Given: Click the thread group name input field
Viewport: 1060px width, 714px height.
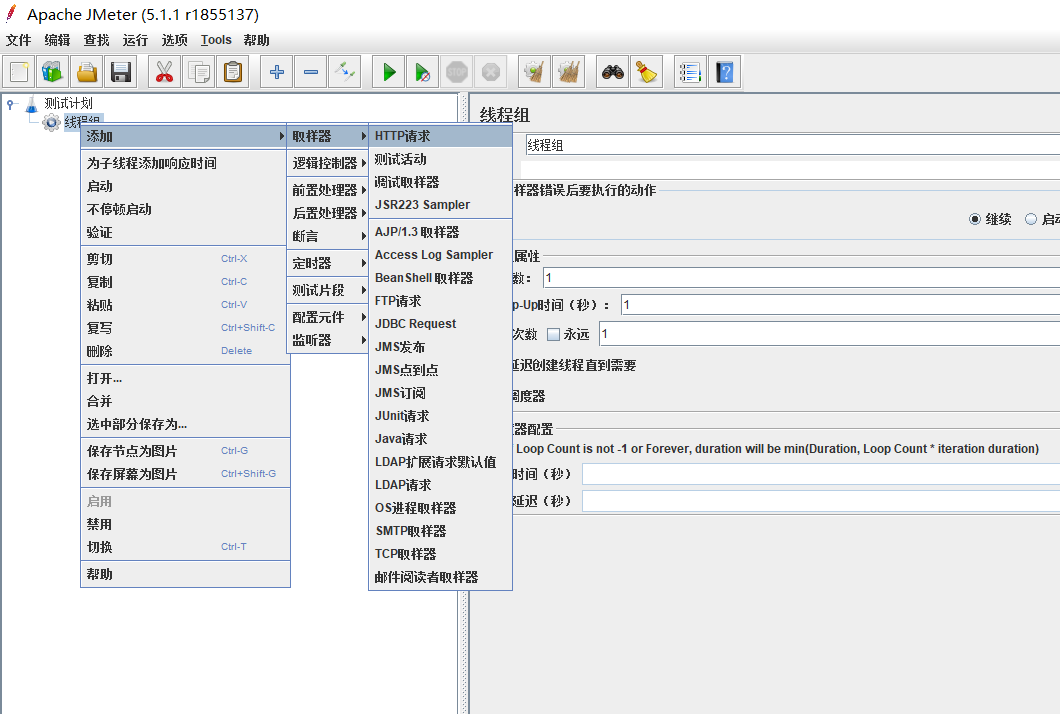Looking at the screenshot, I should coord(792,145).
